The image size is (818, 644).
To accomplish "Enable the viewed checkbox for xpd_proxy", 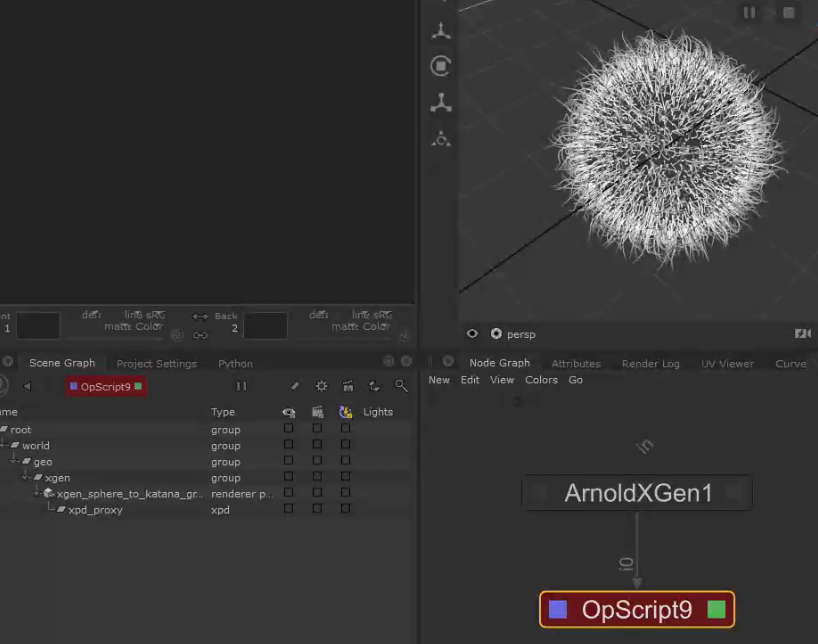I will click(289, 509).
